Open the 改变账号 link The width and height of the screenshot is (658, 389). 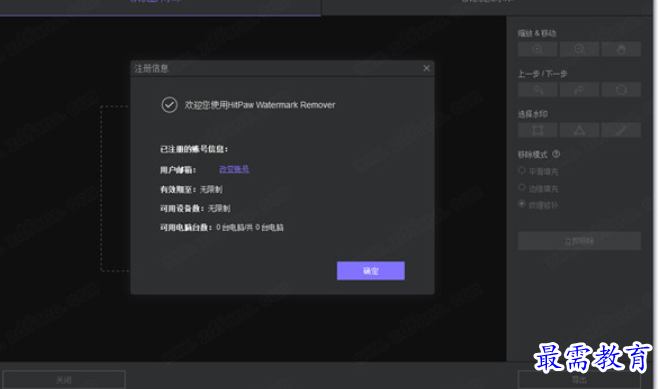(234, 169)
